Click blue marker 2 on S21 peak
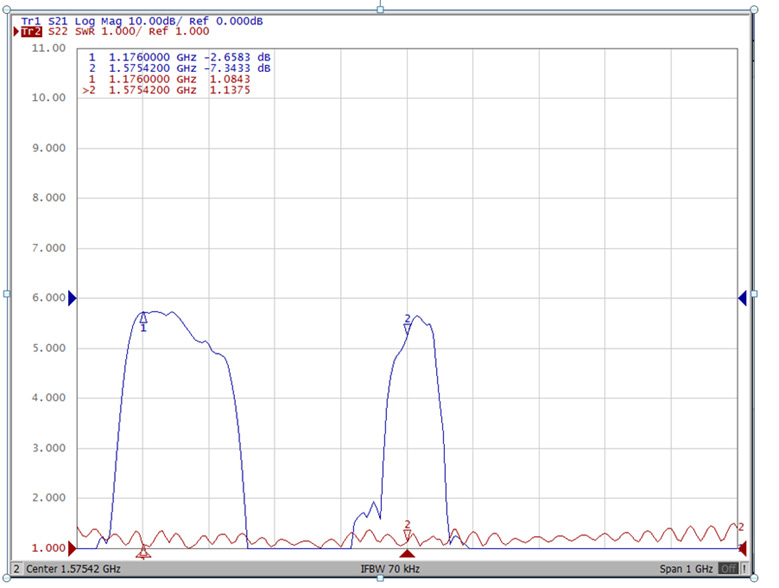Viewport: 779px width, 588px height. (x=407, y=322)
